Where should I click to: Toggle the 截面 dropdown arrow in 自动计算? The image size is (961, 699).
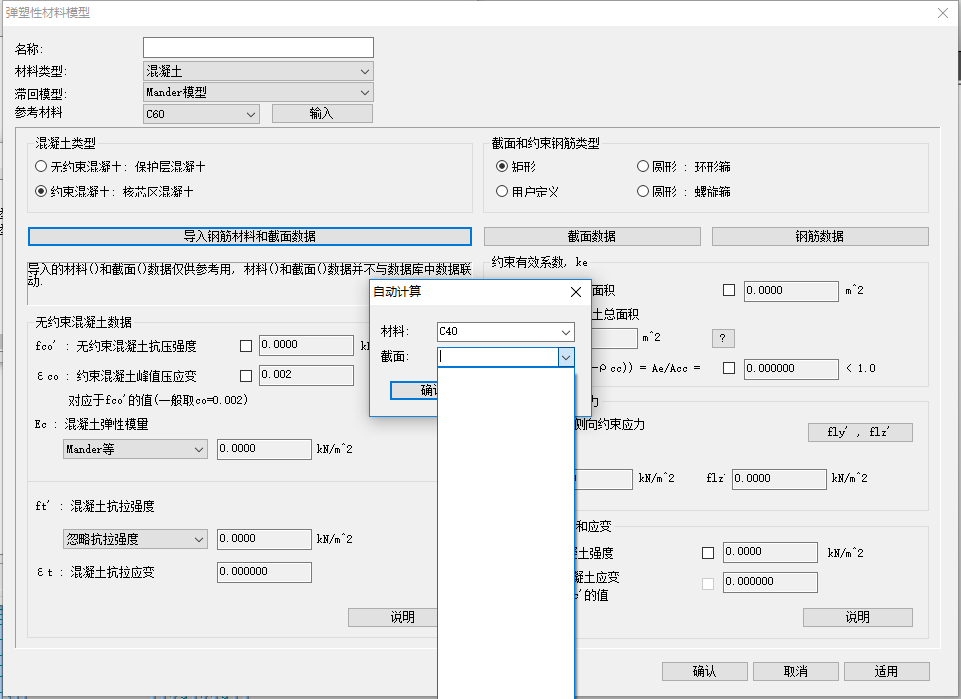click(566, 357)
